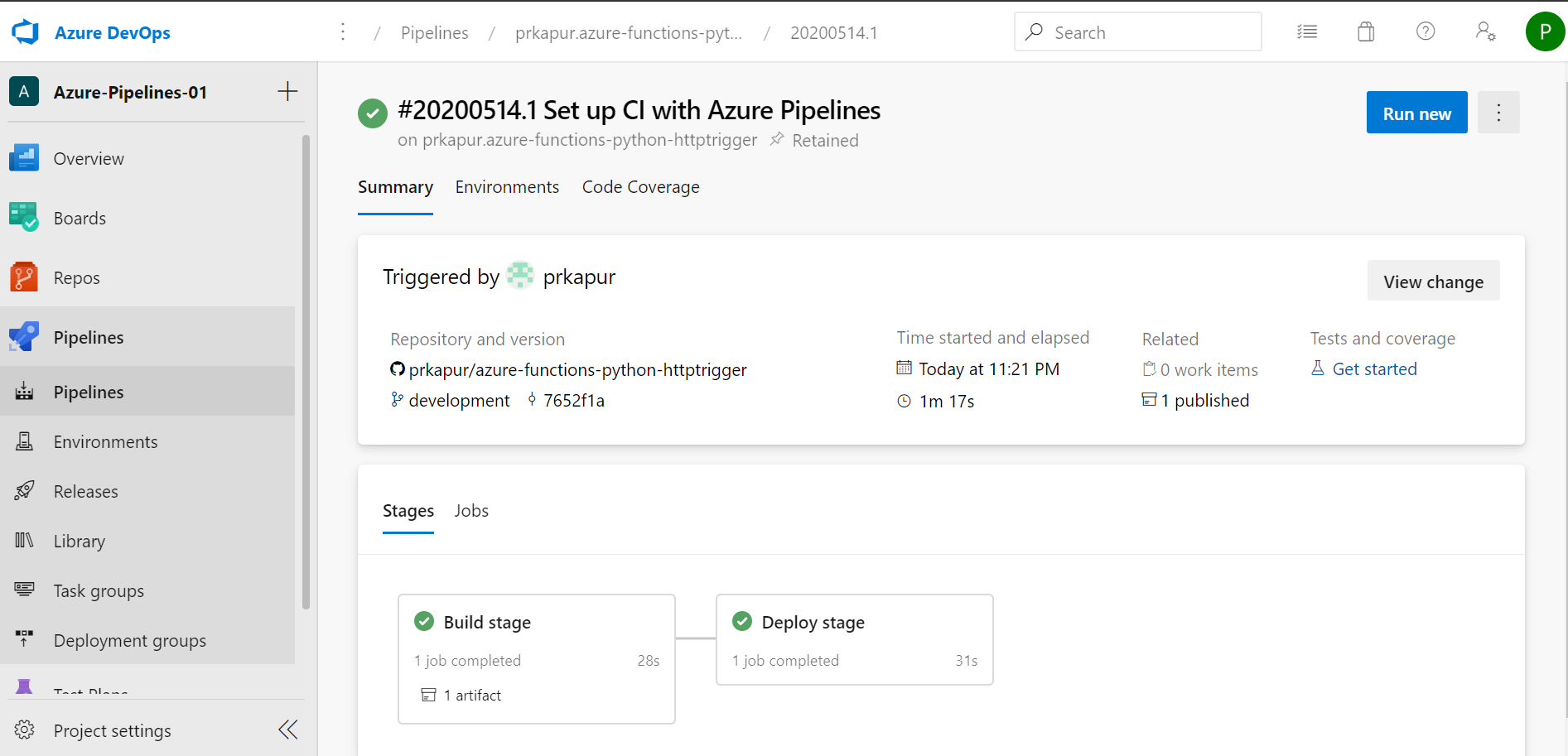This screenshot has width=1568, height=756.
Task: Click the Run new button
Action: (1416, 112)
